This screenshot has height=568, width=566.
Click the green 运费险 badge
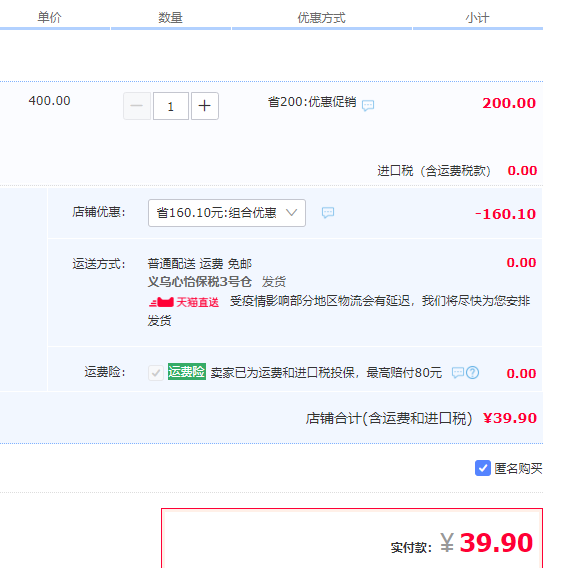click(187, 372)
